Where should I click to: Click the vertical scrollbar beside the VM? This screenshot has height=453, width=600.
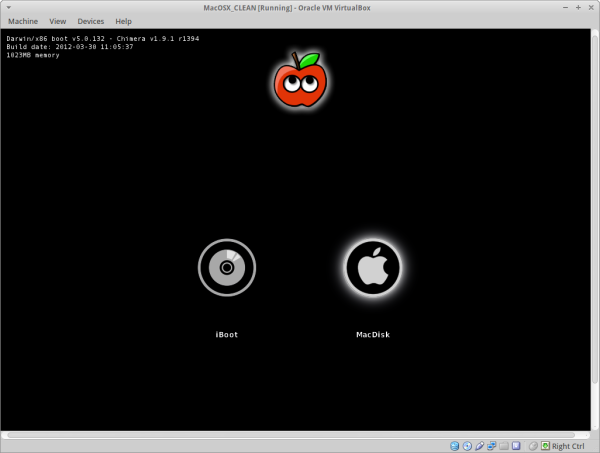pos(595,209)
